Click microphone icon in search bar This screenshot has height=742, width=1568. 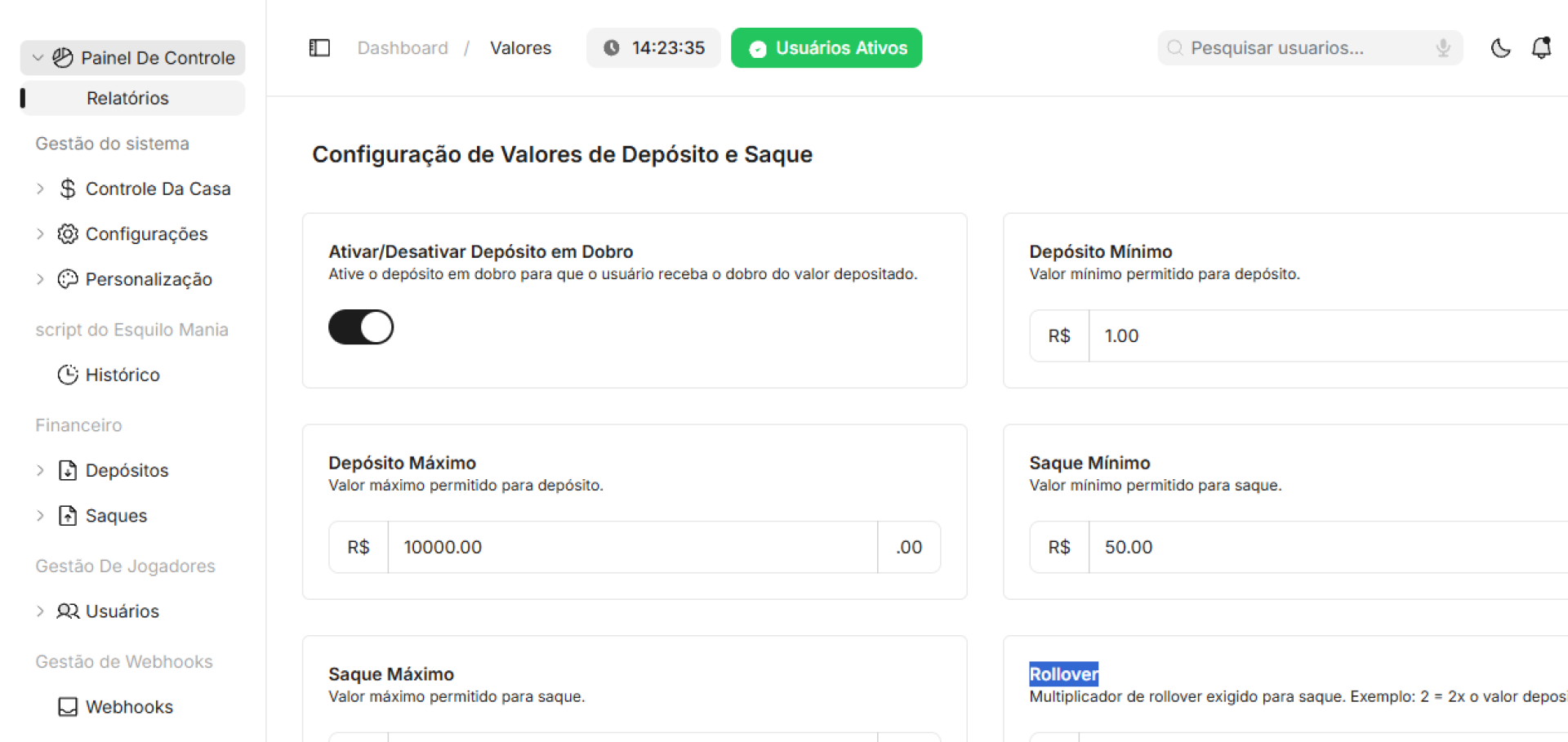pos(1443,48)
